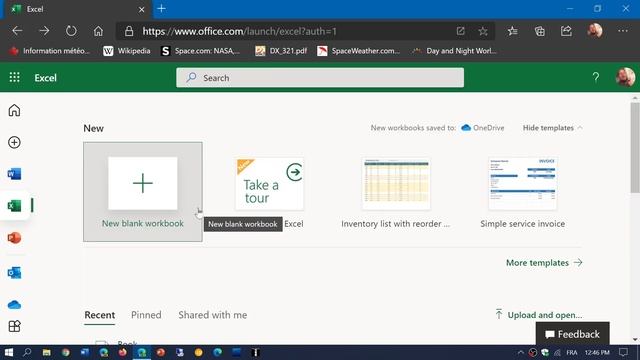Open the Windows notification center

click(623, 352)
